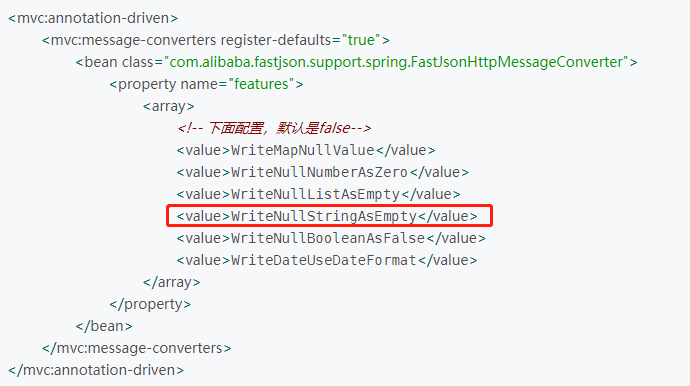Viewport: 690px width, 386px height.
Task: Select the WriteNullListAsEmpty value line
Action: point(319,194)
